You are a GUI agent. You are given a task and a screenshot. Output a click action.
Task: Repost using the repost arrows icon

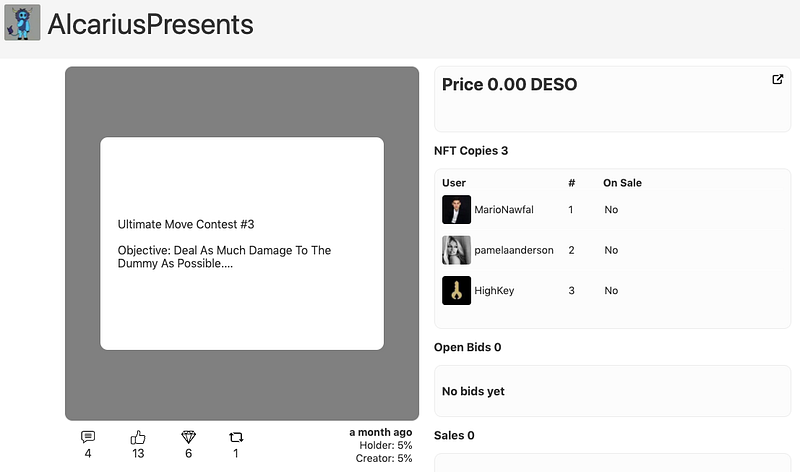(x=236, y=437)
